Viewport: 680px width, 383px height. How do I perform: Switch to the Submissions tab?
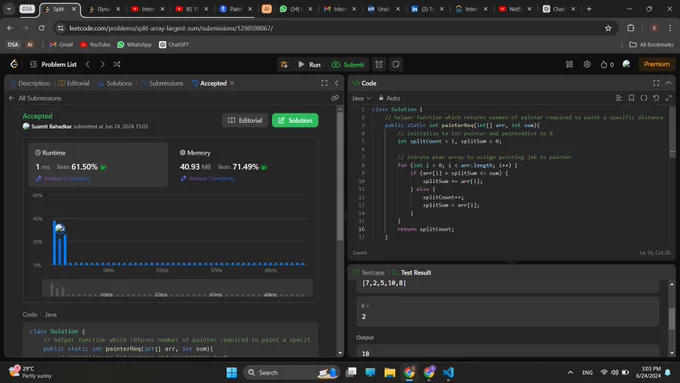[162, 83]
